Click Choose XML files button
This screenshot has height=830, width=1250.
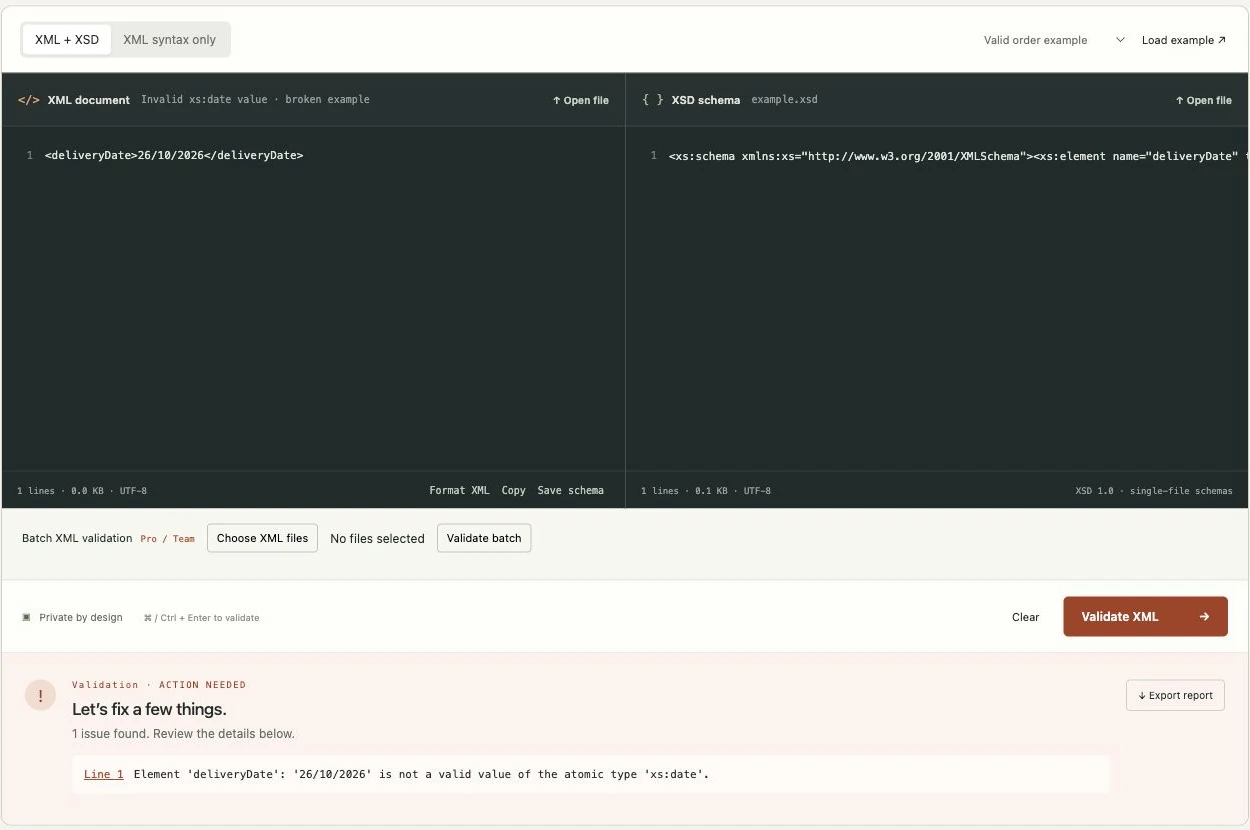point(263,538)
